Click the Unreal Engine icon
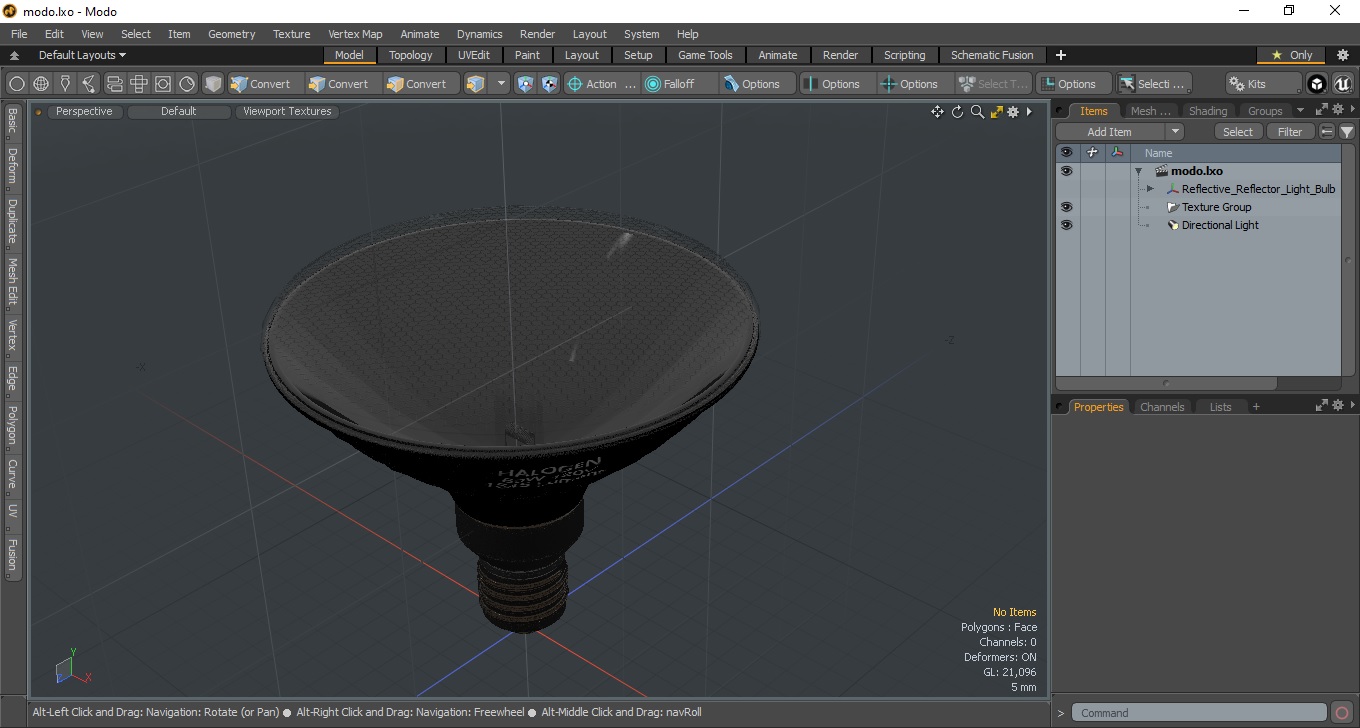The height and width of the screenshot is (728, 1360). [1342, 84]
